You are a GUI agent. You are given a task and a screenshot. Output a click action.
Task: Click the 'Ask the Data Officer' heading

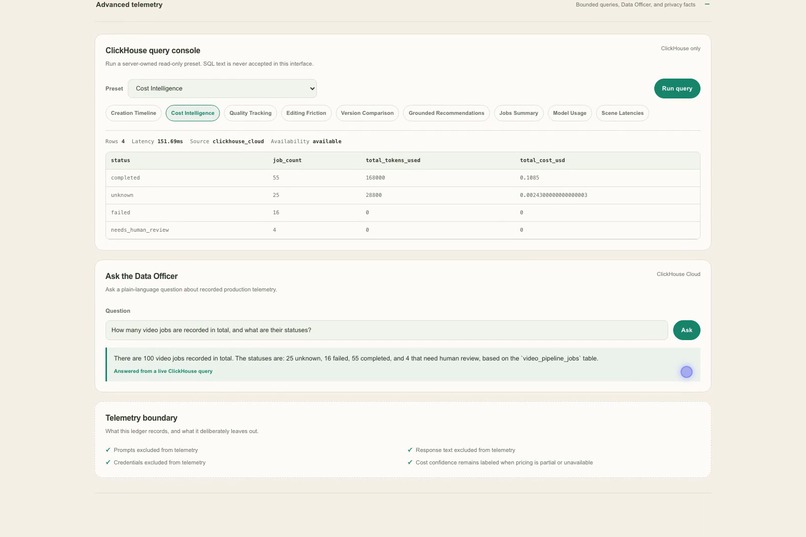141,276
